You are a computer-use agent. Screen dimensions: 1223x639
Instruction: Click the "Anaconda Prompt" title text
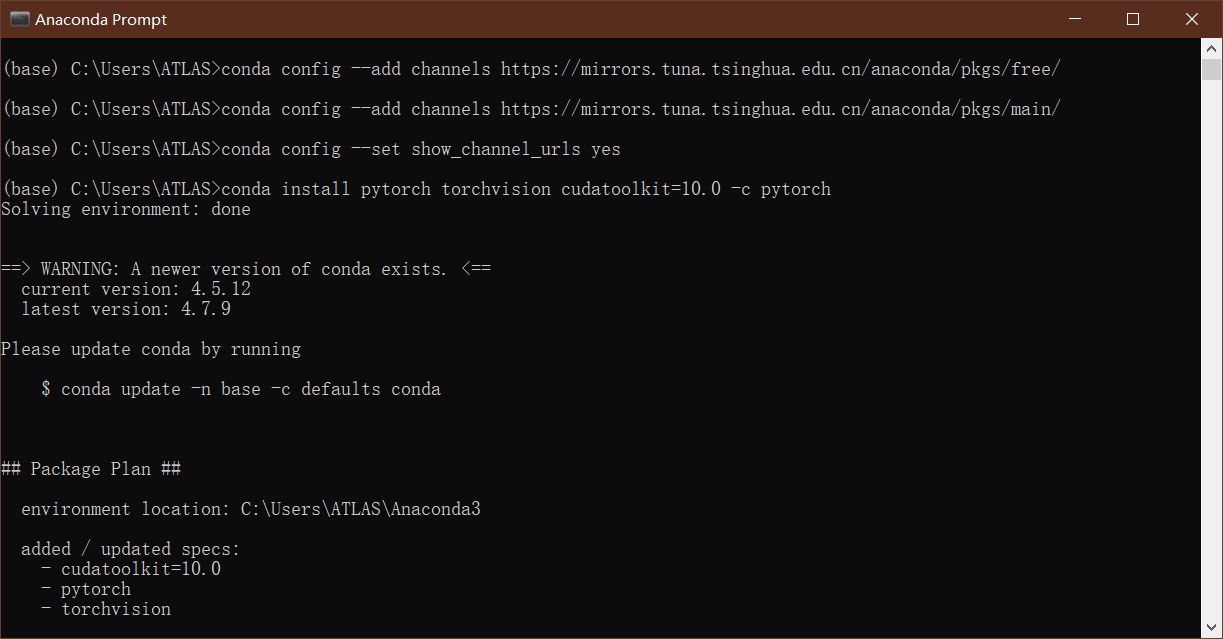click(101, 19)
